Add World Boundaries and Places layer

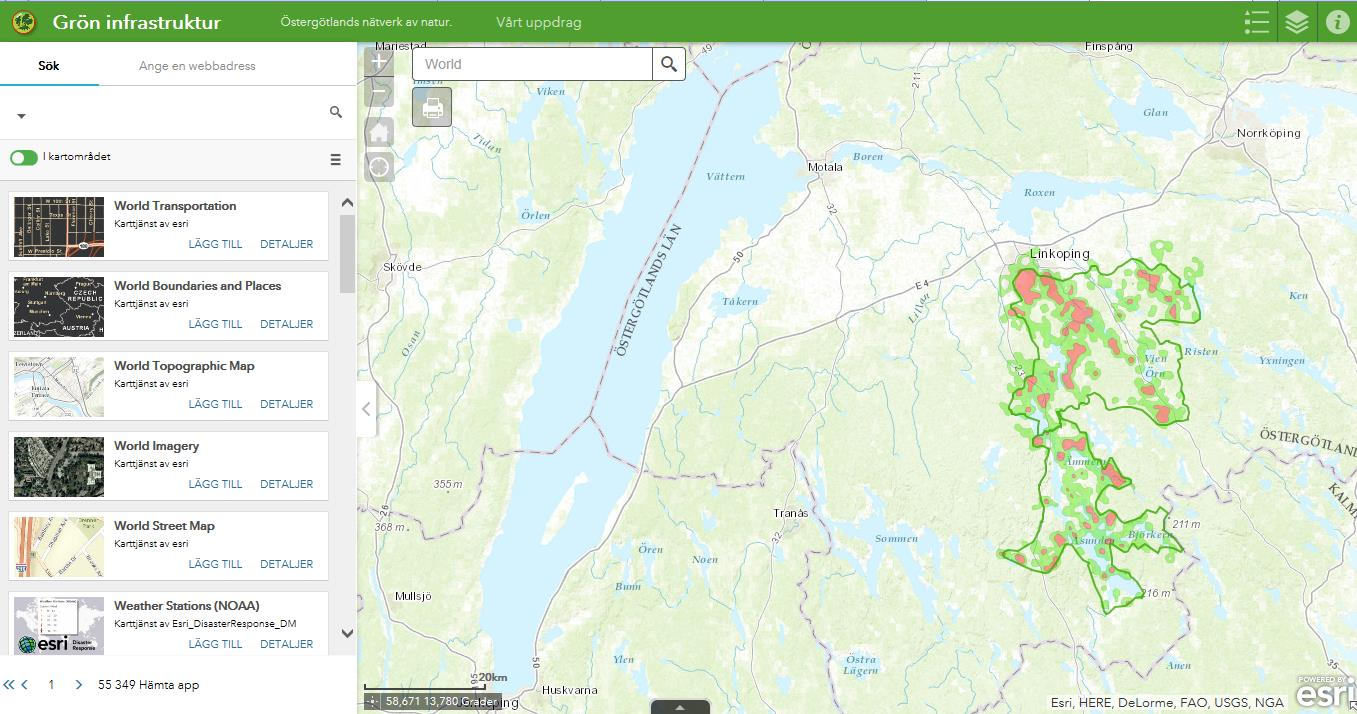tap(215, 324)
